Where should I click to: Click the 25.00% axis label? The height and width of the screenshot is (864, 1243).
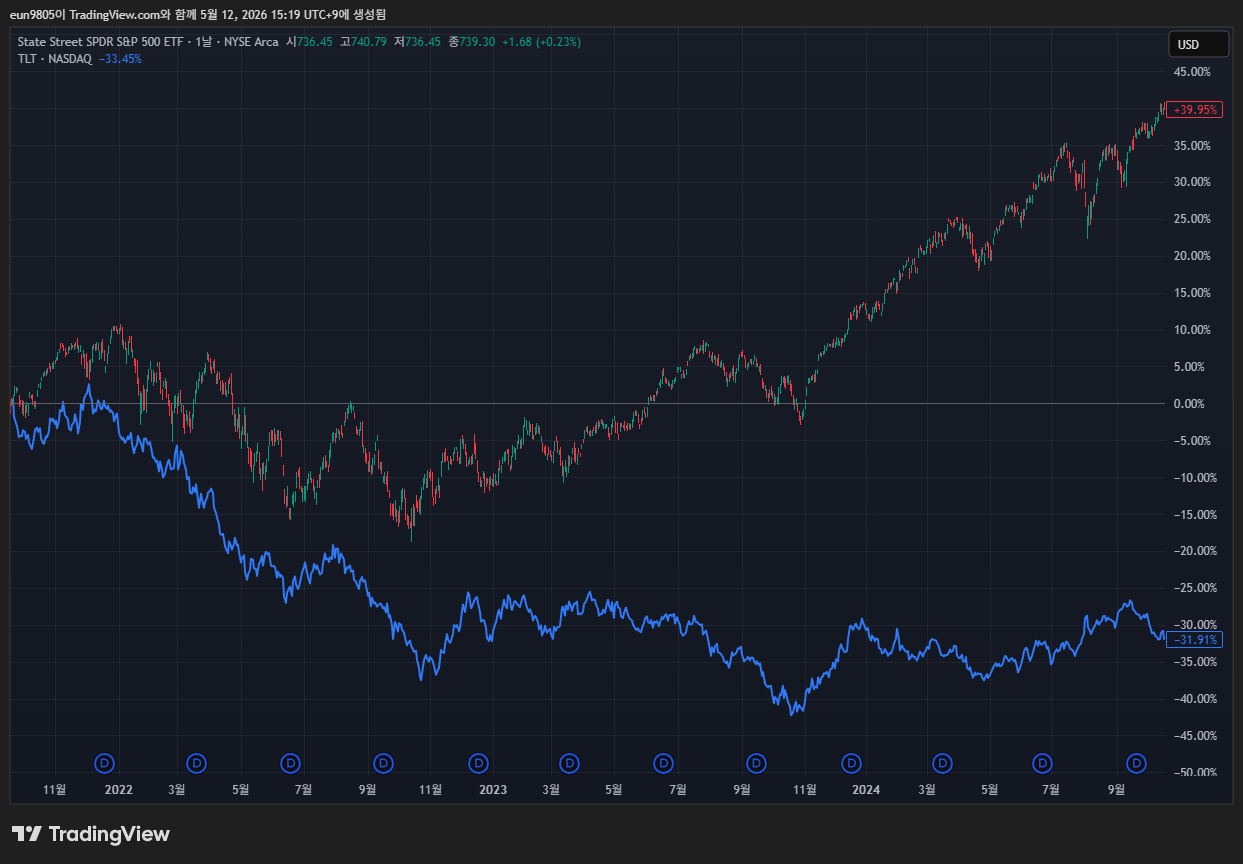[1192, 219]
